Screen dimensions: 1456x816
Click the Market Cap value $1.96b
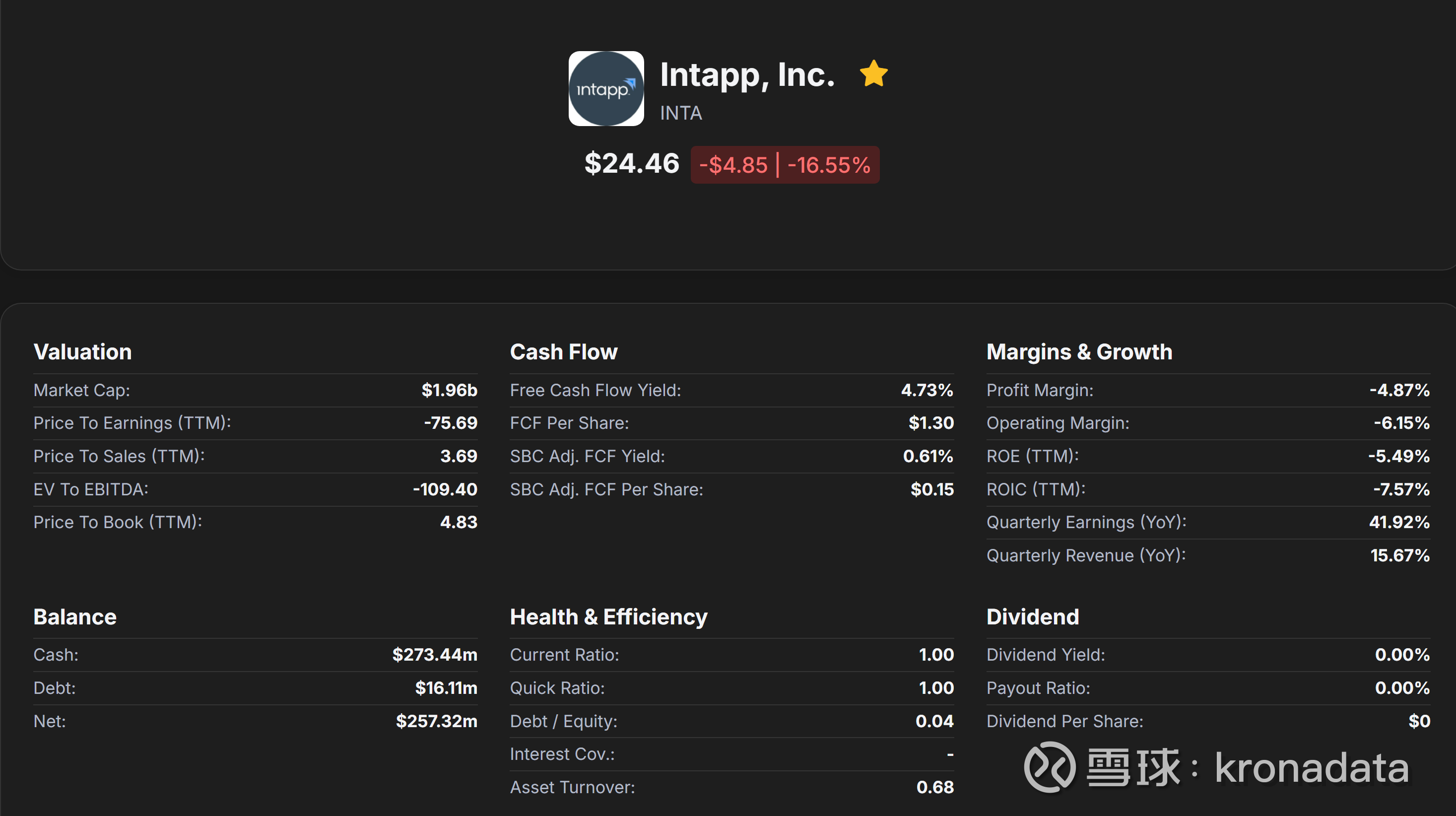[449, 390]
